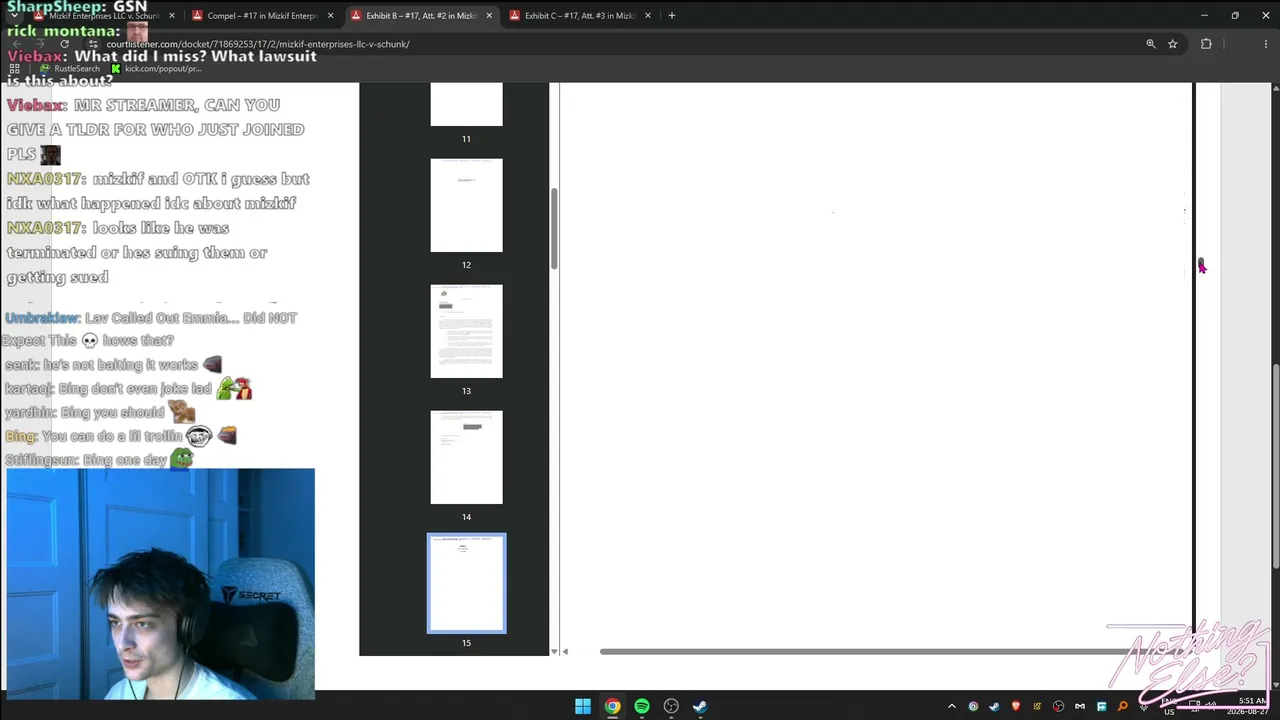This screenshot has width=1280, height=720.
Task: Expand the hidden system tray icons chevron
Action: 951,706
